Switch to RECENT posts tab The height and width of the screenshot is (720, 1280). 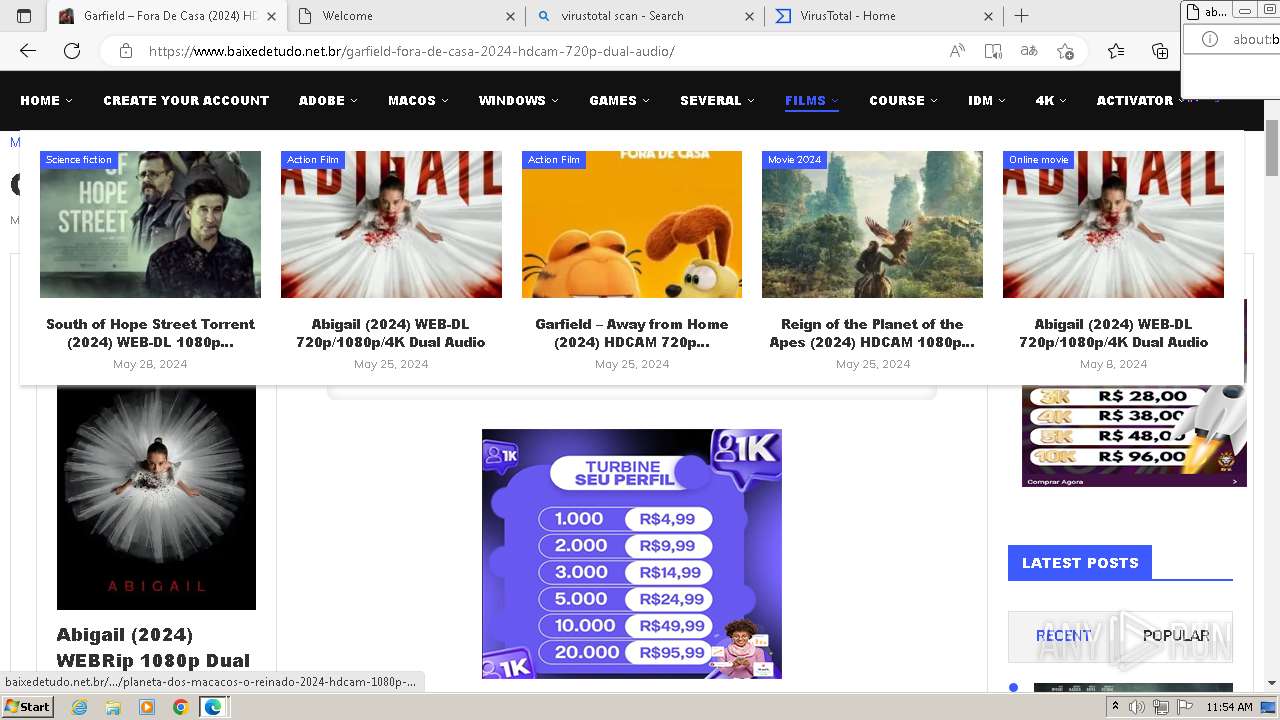tap(1064, 636)
